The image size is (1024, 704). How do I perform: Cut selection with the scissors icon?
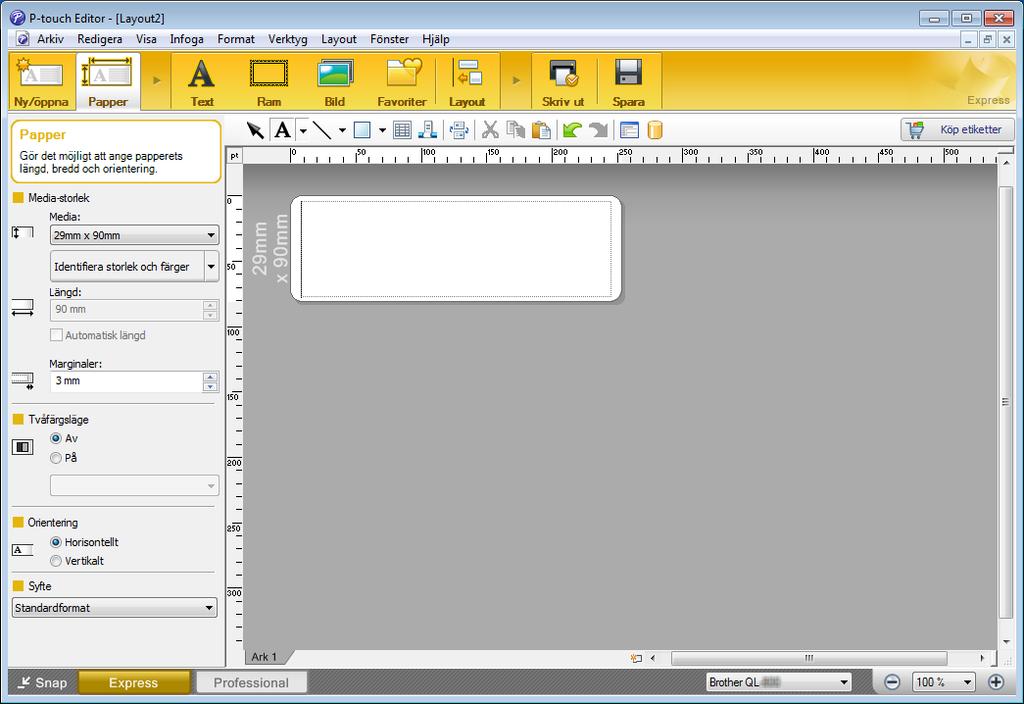click(490, 130)
